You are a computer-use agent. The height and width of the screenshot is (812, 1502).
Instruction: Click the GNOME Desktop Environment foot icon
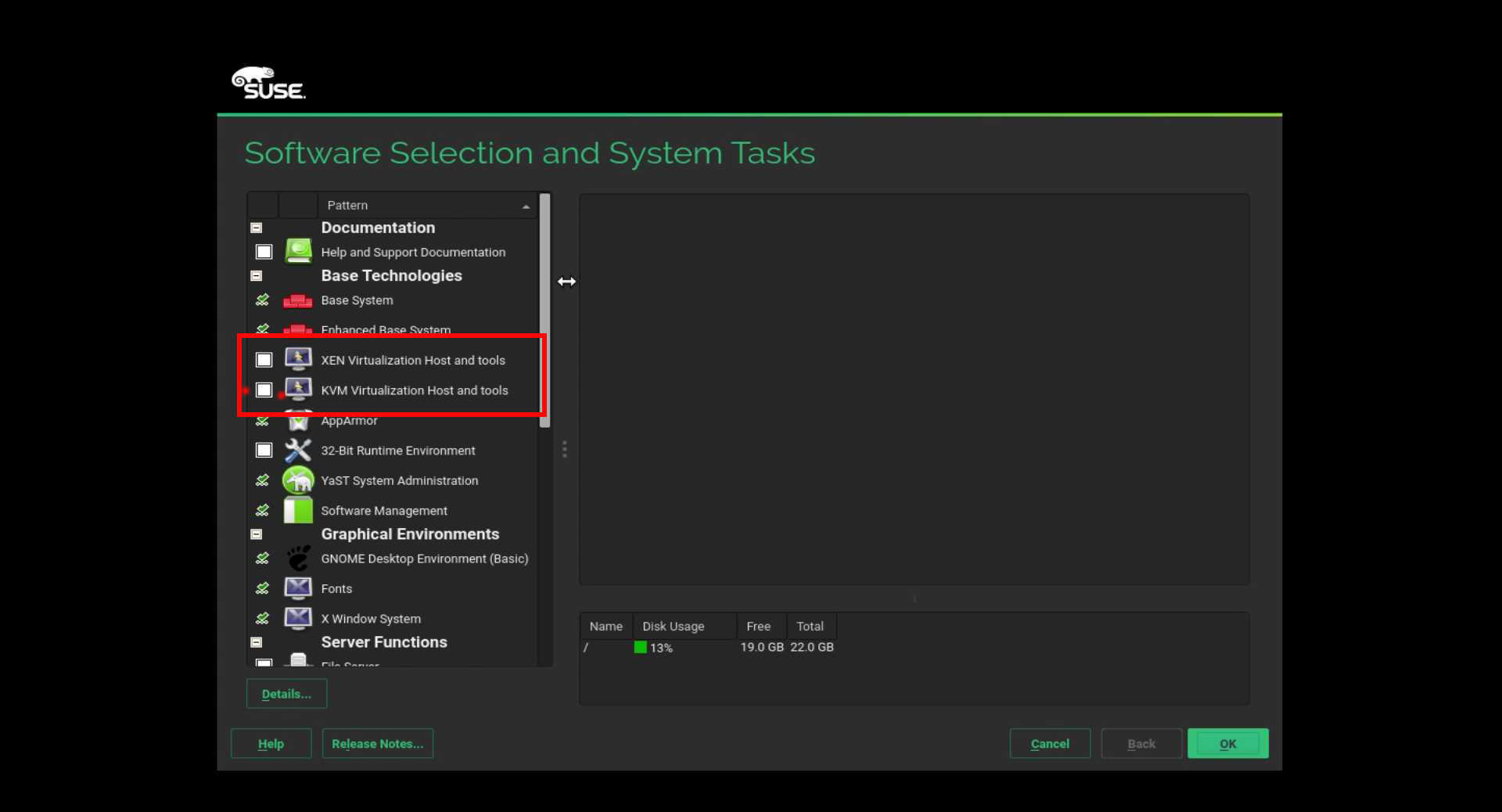point(298,559)
